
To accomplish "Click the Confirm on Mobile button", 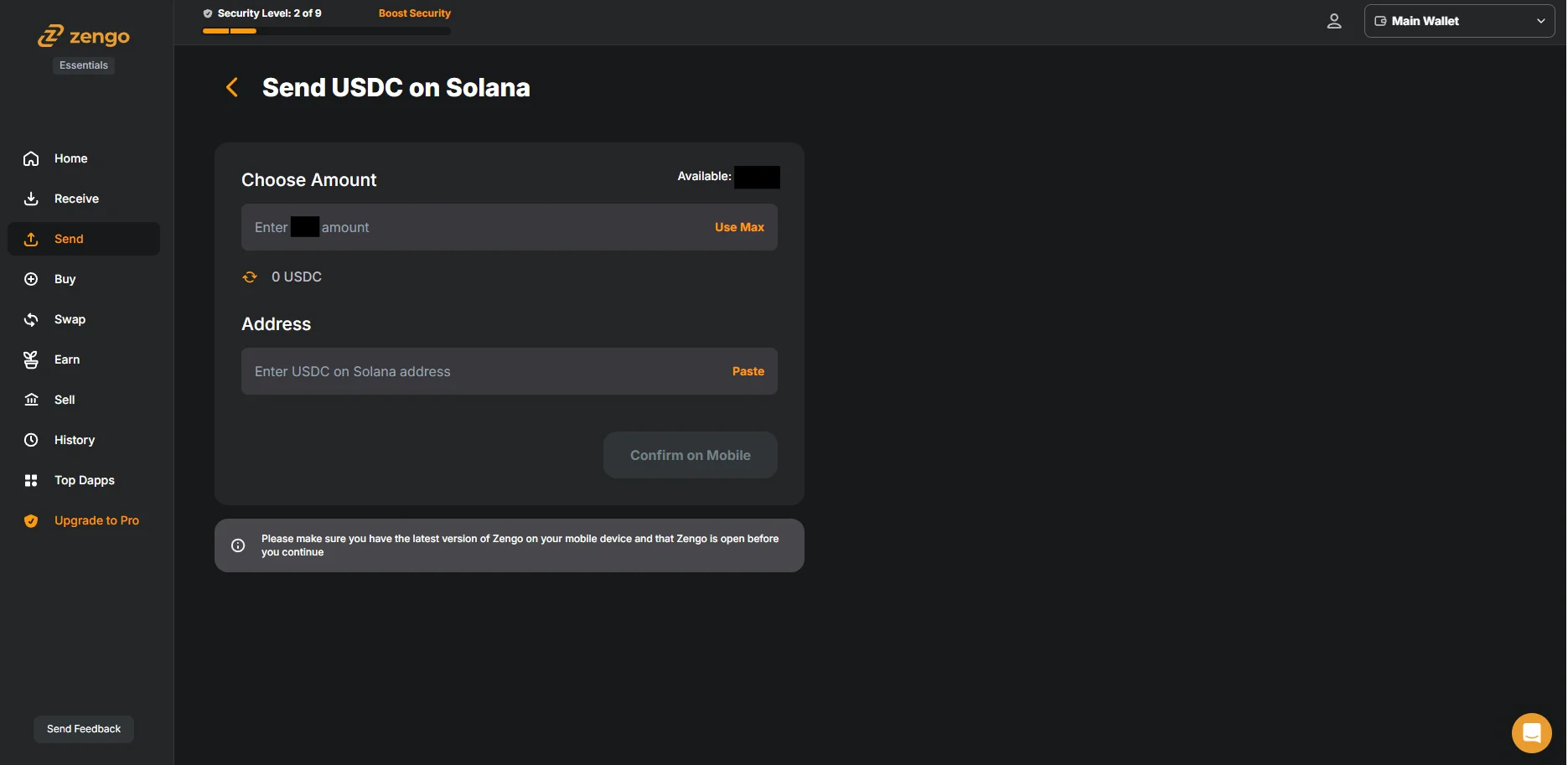I will click(690, 455).
